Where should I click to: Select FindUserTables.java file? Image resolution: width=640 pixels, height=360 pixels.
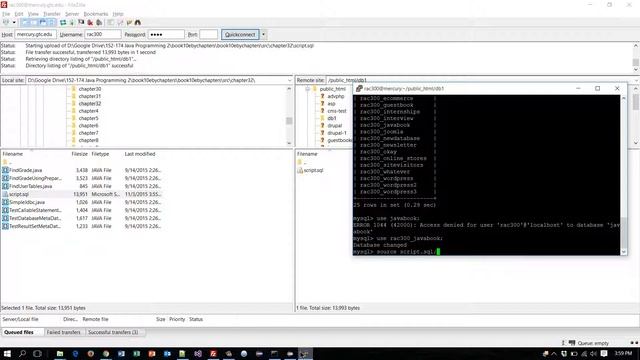(x=31, y=186)
